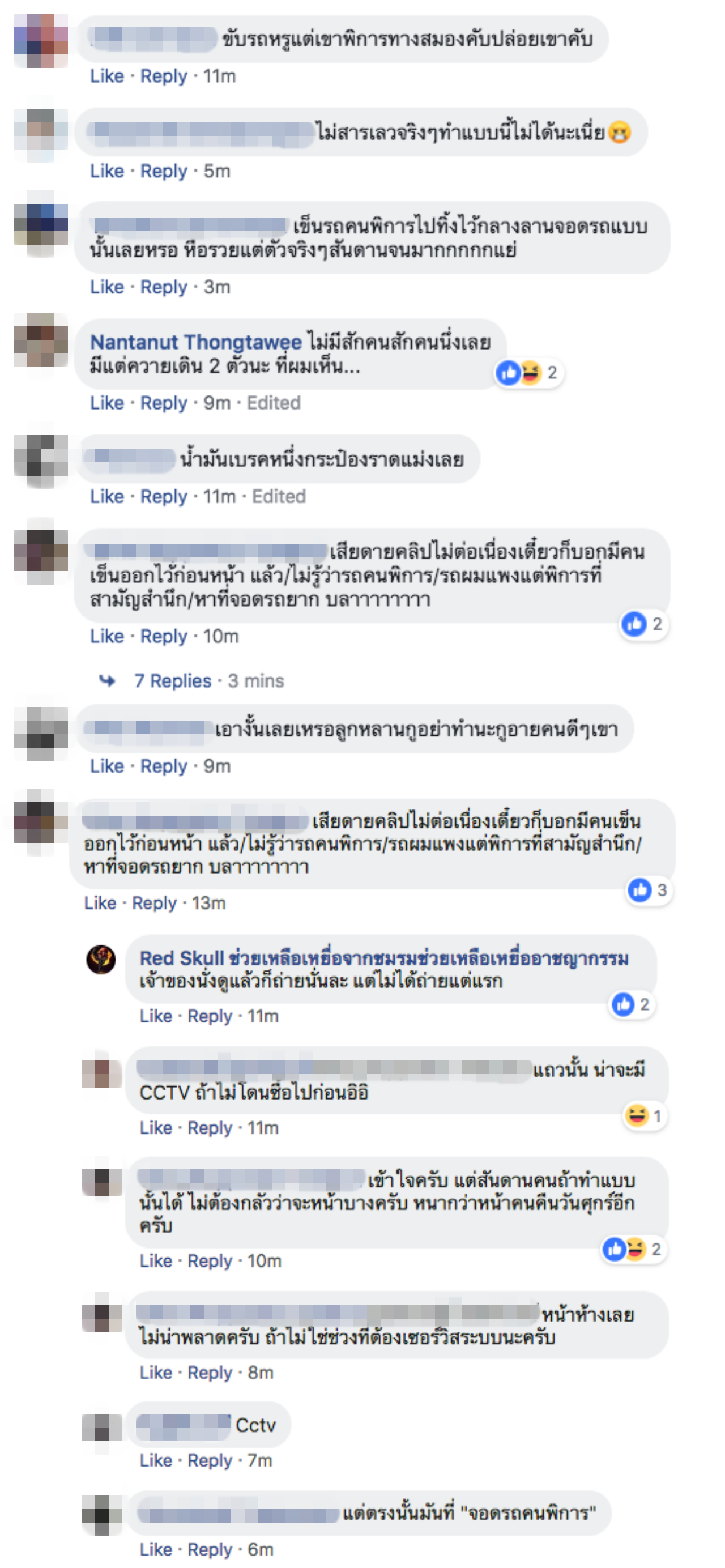
Task: Expand the 7 Replies thread
Action: 173,680
